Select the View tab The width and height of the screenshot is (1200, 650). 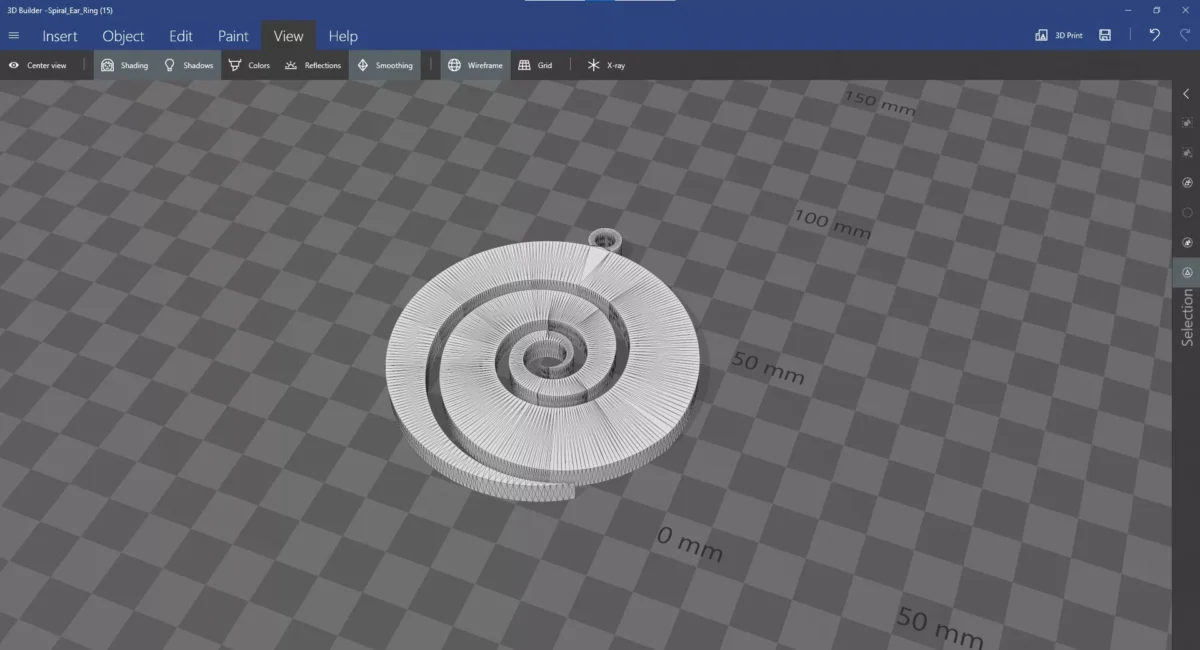coord(288,36)
